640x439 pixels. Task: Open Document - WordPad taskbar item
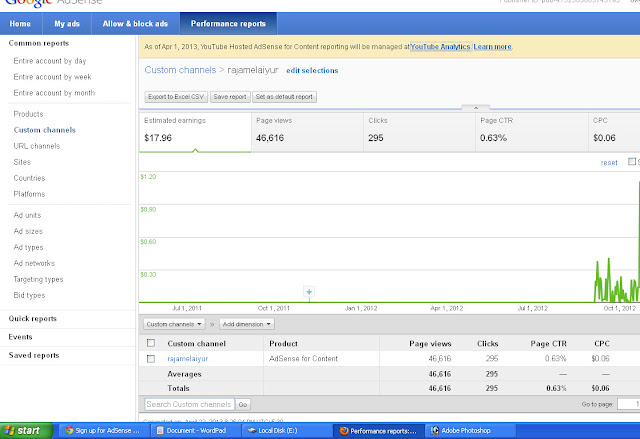pyautogui.click(x=196, y=430)
